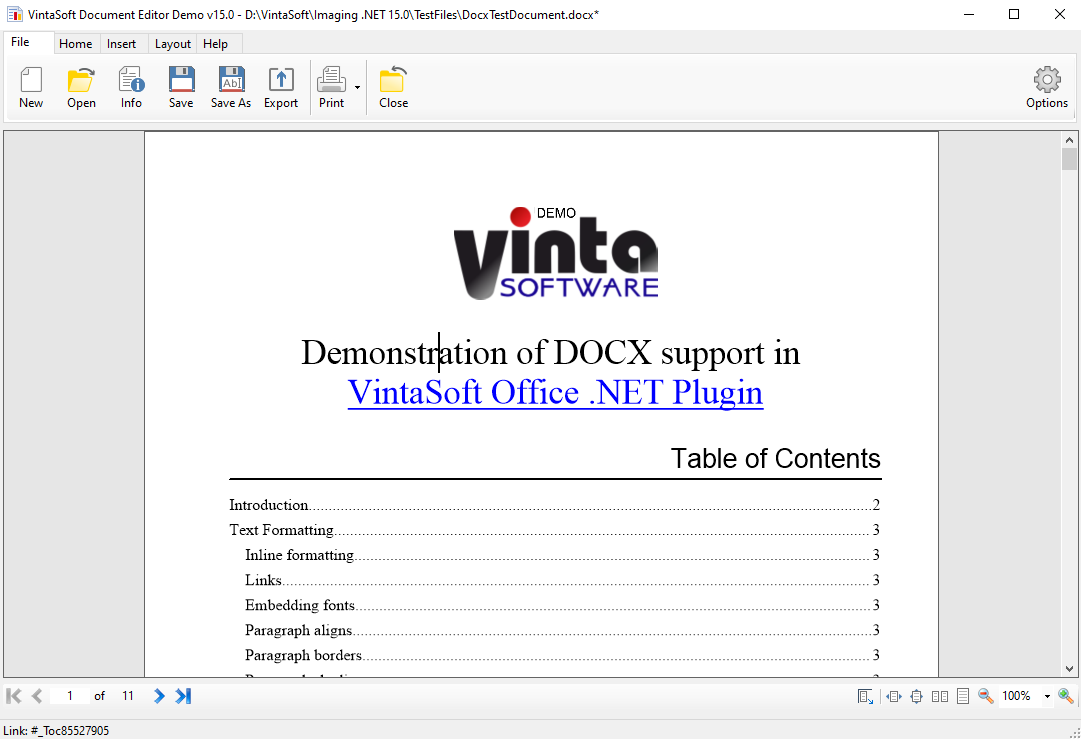Zoom out with the minus magnifier

pyautogui.click(x=985, y=696)
